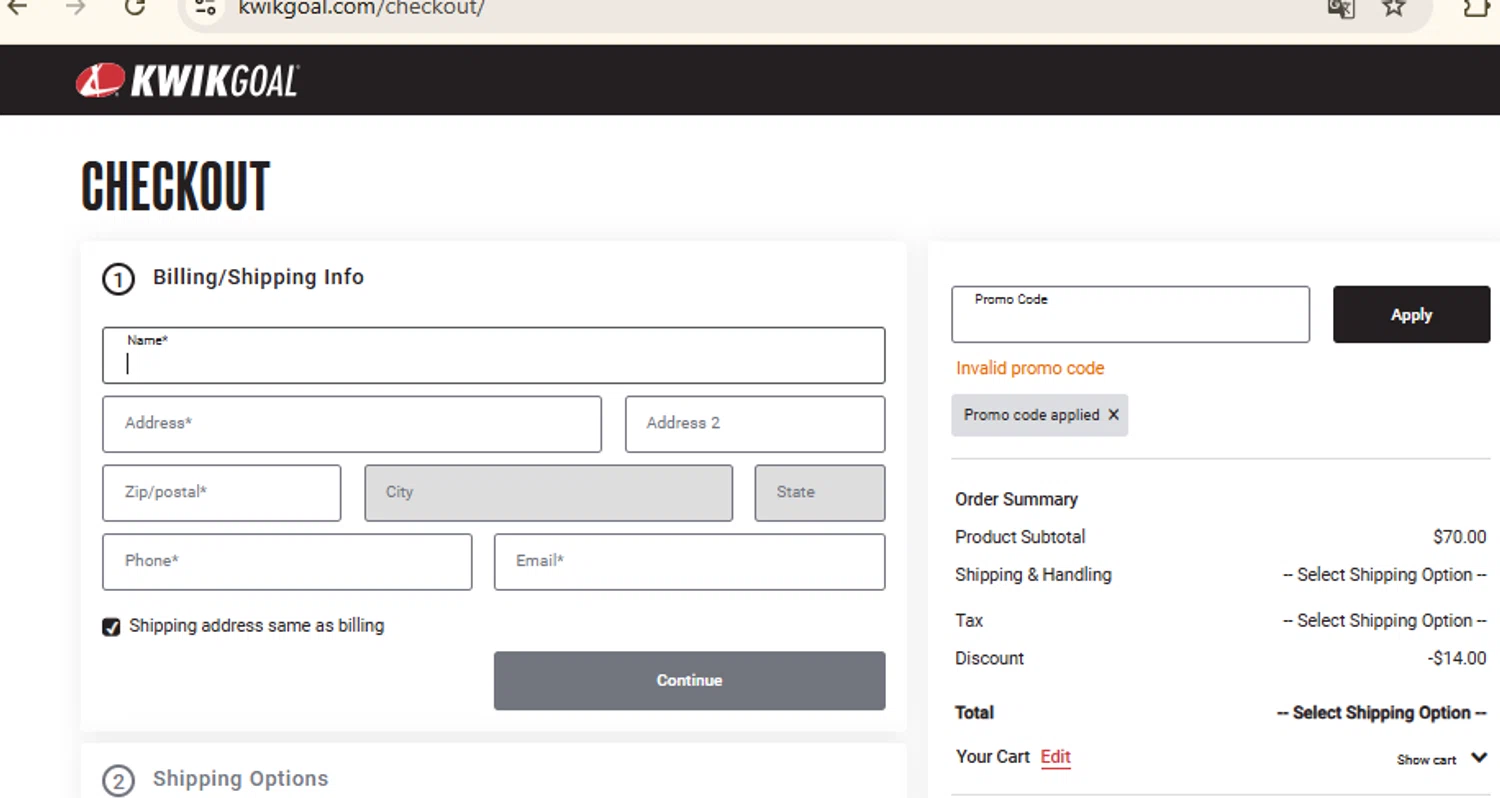Click the $70.00 product subtotal value

1460,537
